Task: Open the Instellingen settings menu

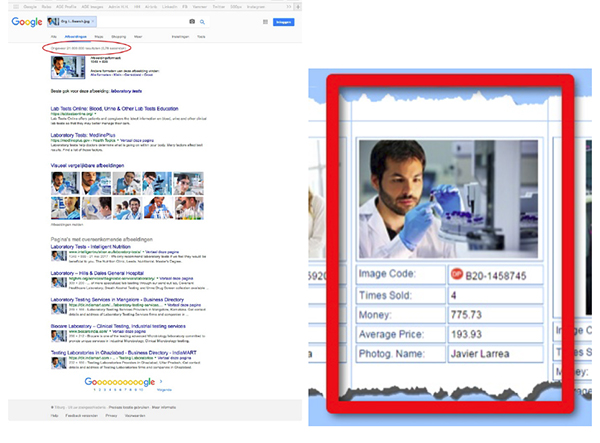Action: (180, 36)
